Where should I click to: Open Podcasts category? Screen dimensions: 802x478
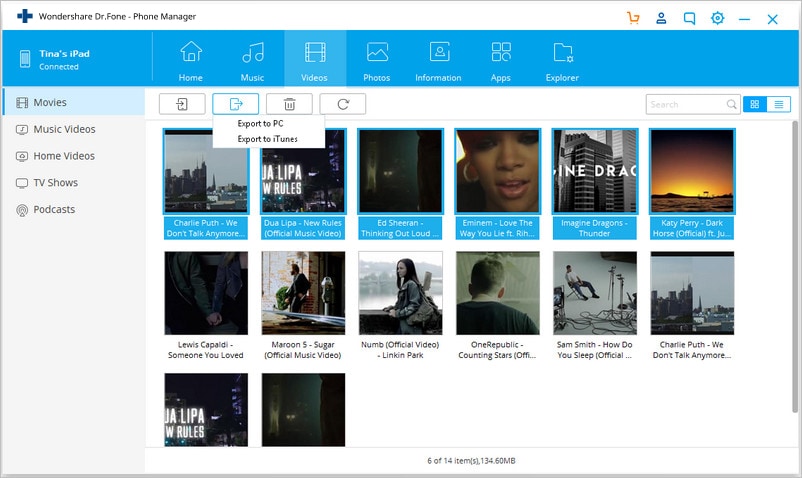tap(73, 210)
